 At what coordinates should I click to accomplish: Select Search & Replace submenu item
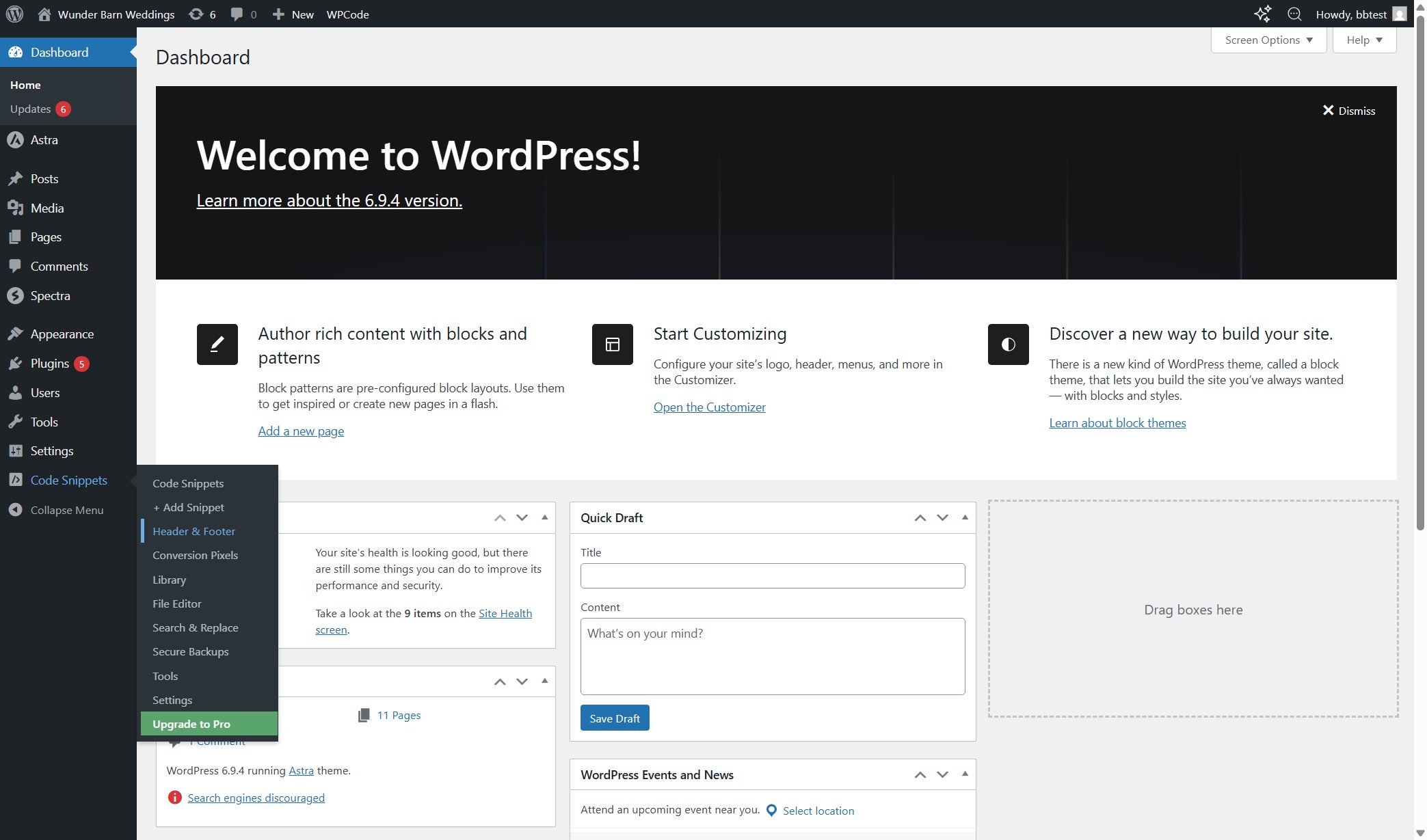195,627
